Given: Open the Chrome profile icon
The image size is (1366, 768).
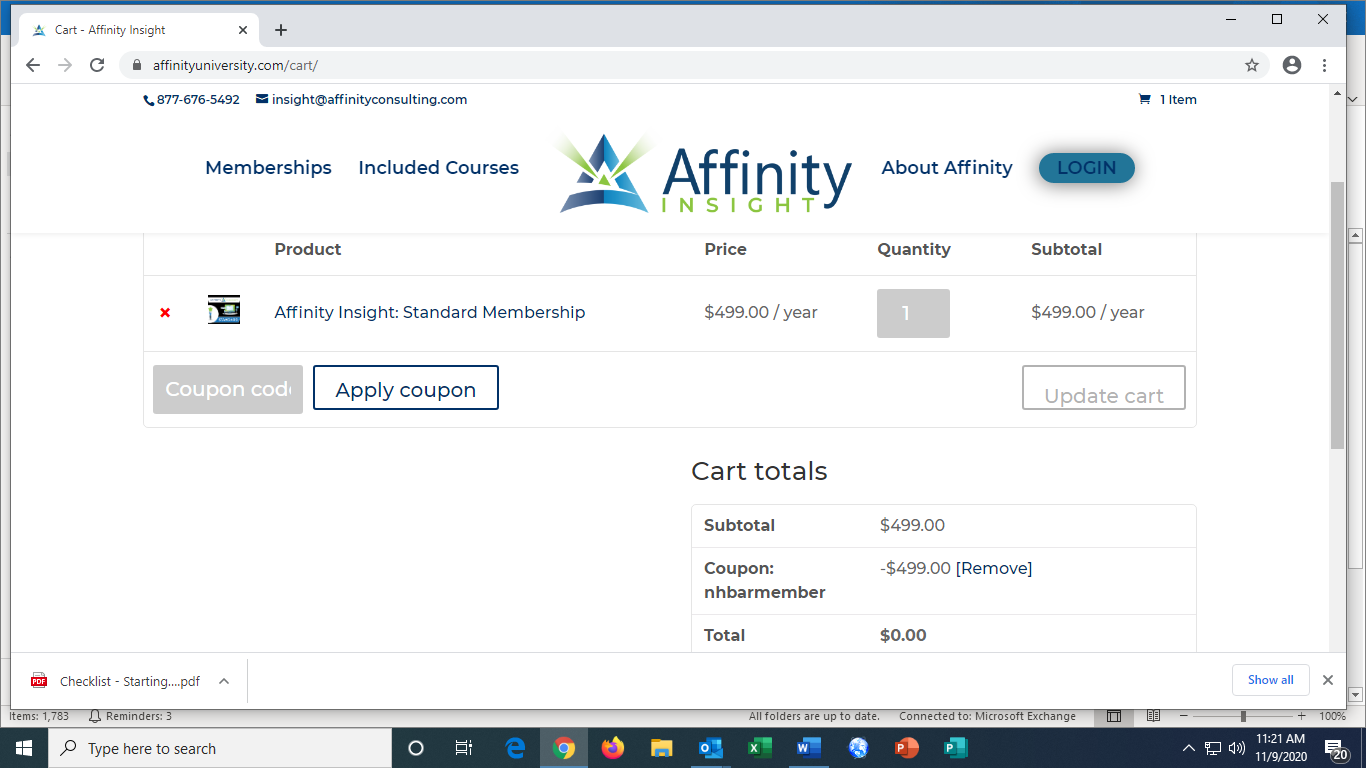Looking at the screenshot, I should (1292, 65).
